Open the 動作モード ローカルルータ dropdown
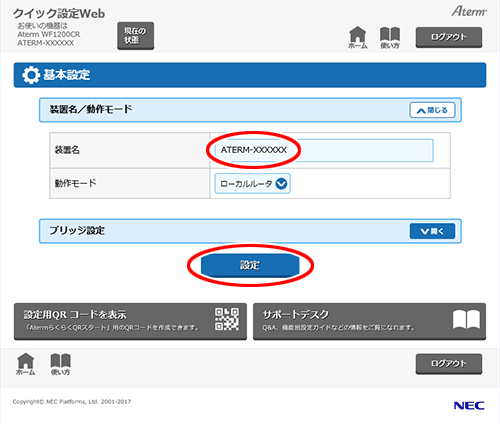This screenshot has width=500, height=424. [252, 183]
